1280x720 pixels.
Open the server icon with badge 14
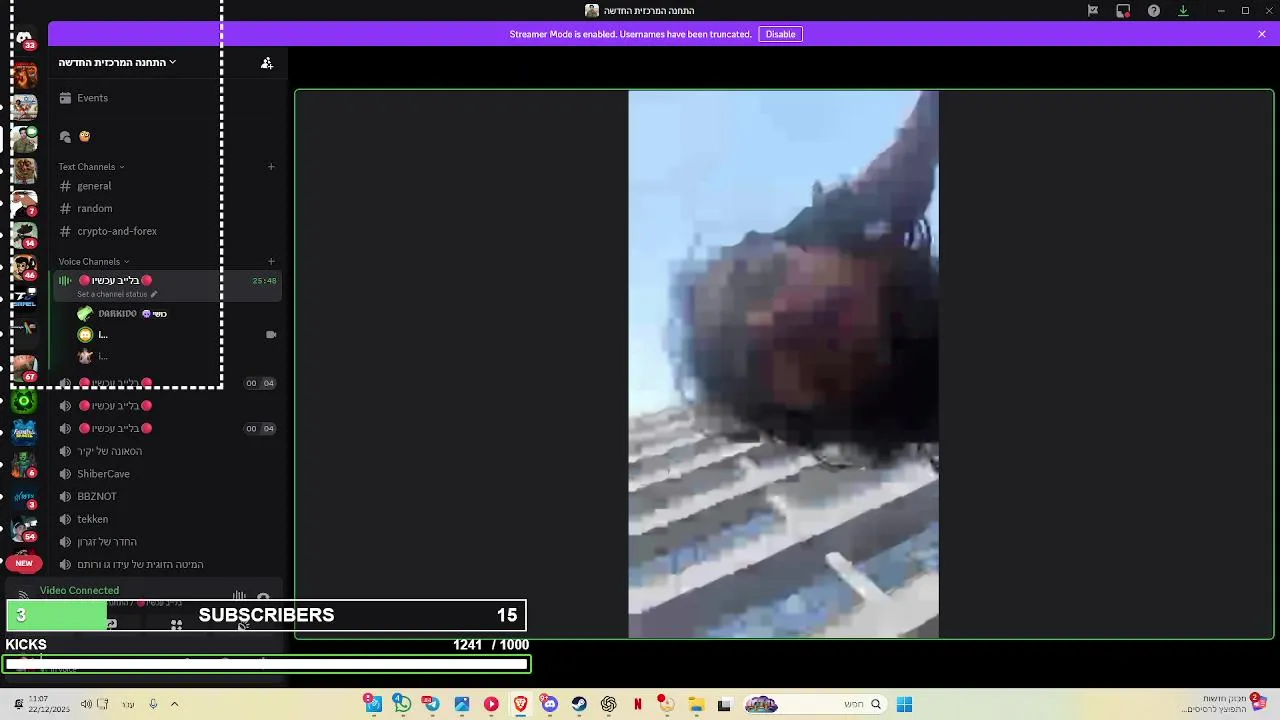coord(24,235)
